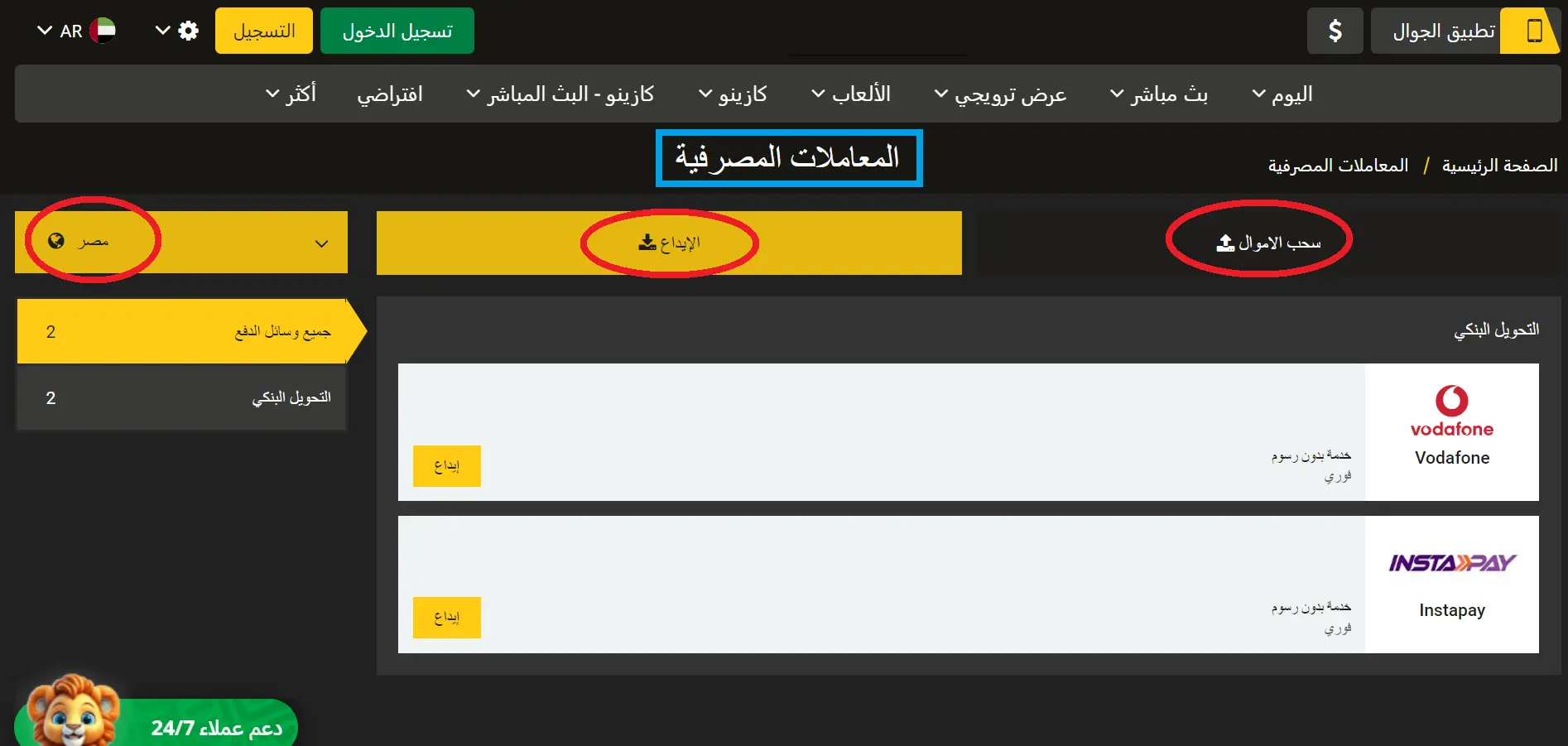The height and width of the screenshot is (746, 1568).
Task: Open the settings gear icon
Action: point(189,31)
